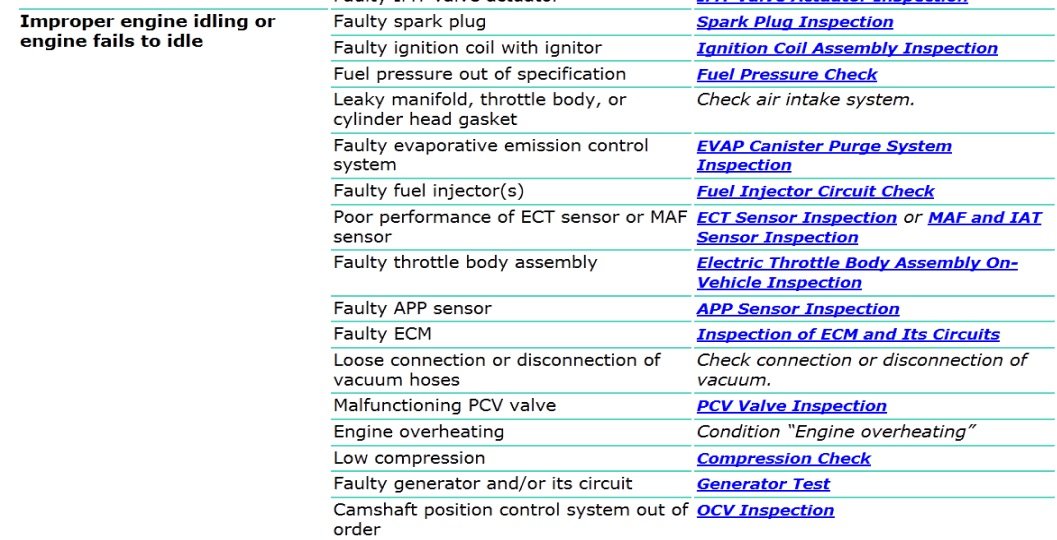Open the ECT Sensor Inspection link
Screen dimensions: 1057x540
796,218
